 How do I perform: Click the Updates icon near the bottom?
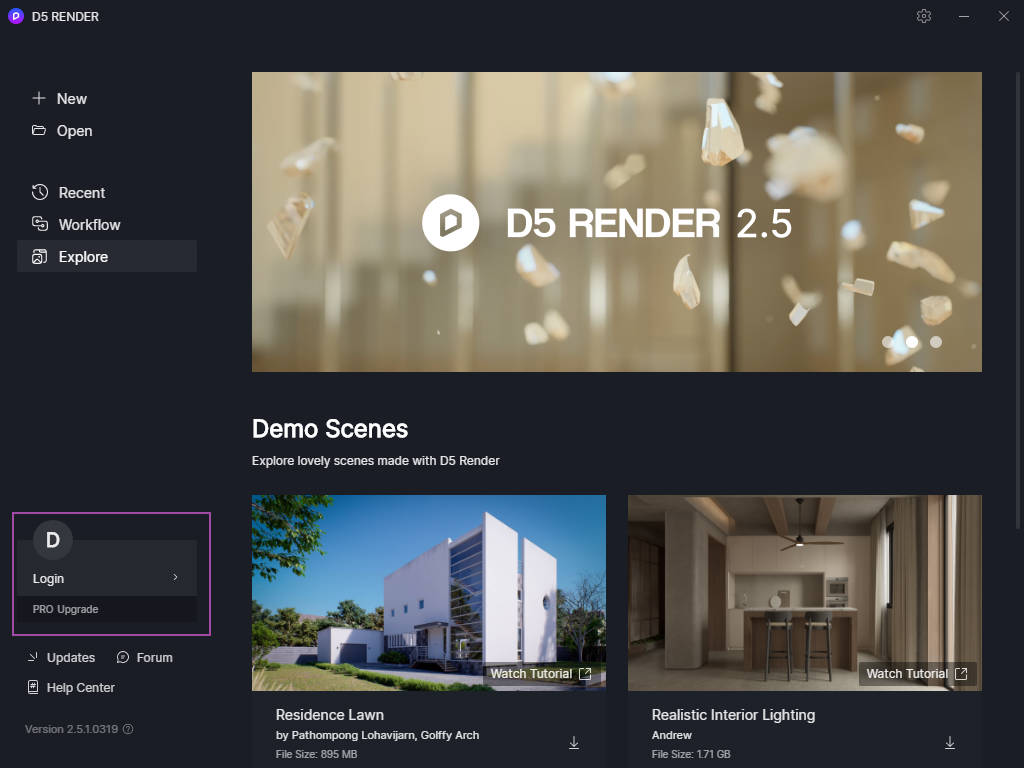(31, 657)
